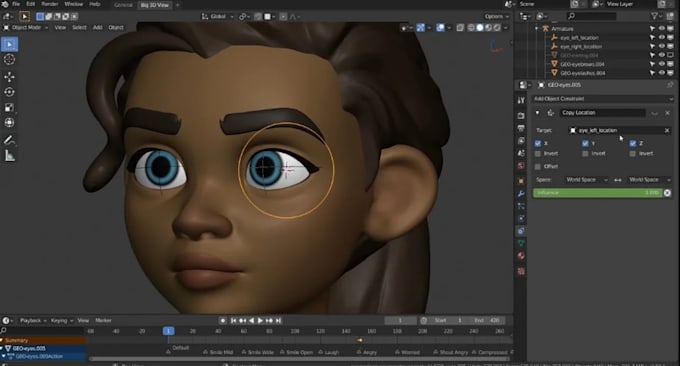Open the Keying menu in timeline

pyautogui.click(x=61, y=321)
